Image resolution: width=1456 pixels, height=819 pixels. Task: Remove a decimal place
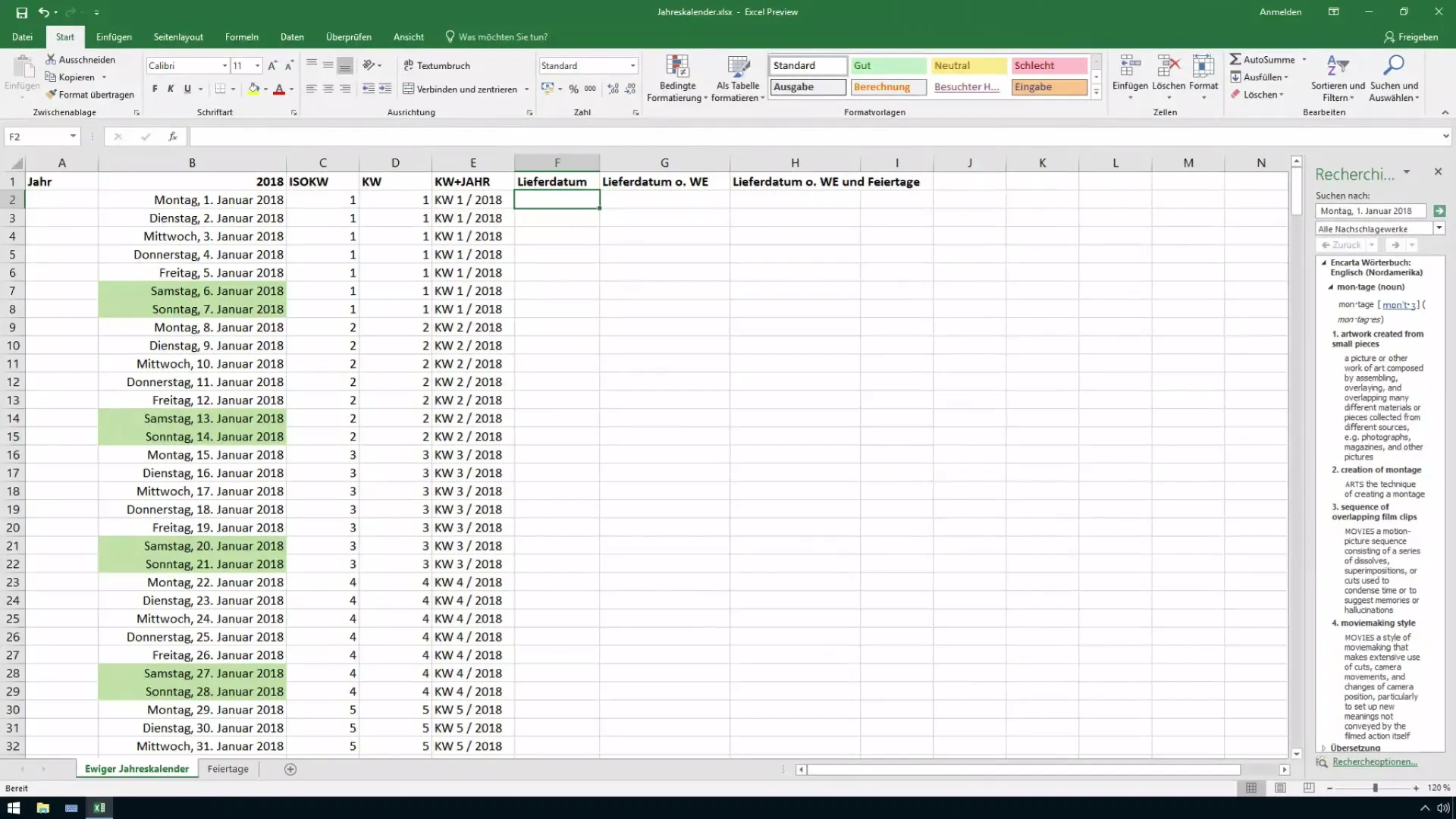[x=630, y=89]
